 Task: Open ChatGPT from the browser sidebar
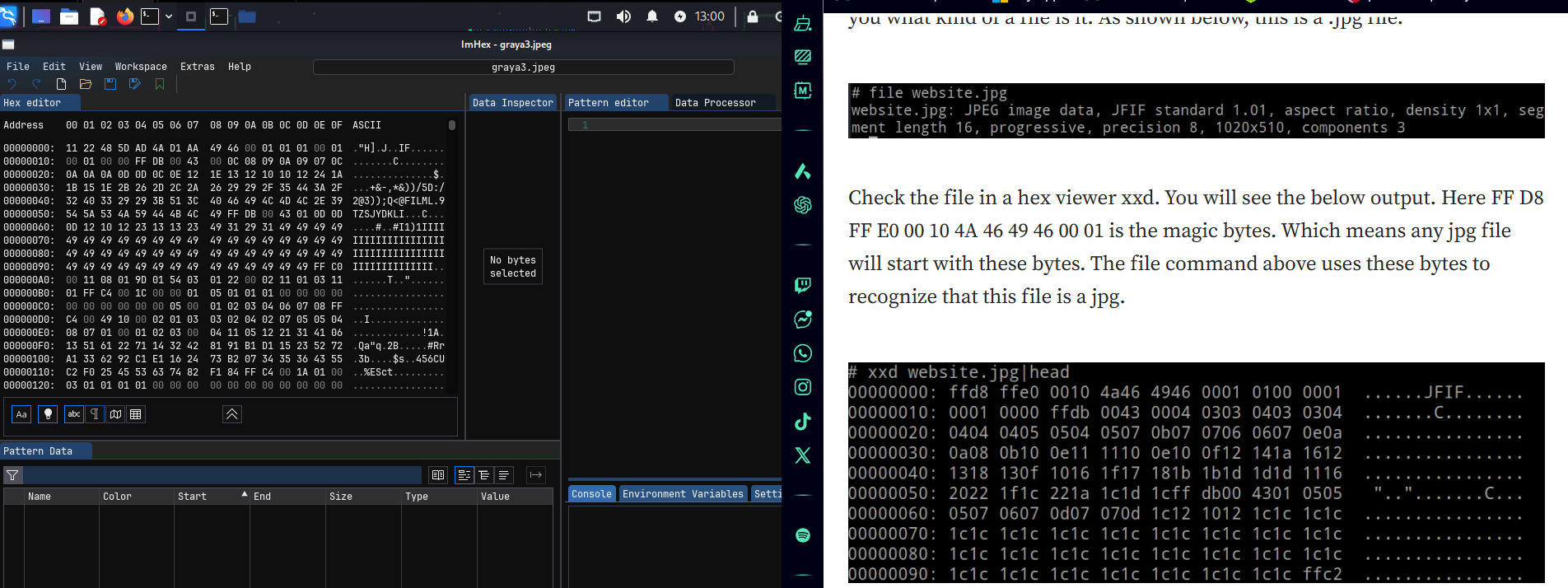tap(803, 205)
